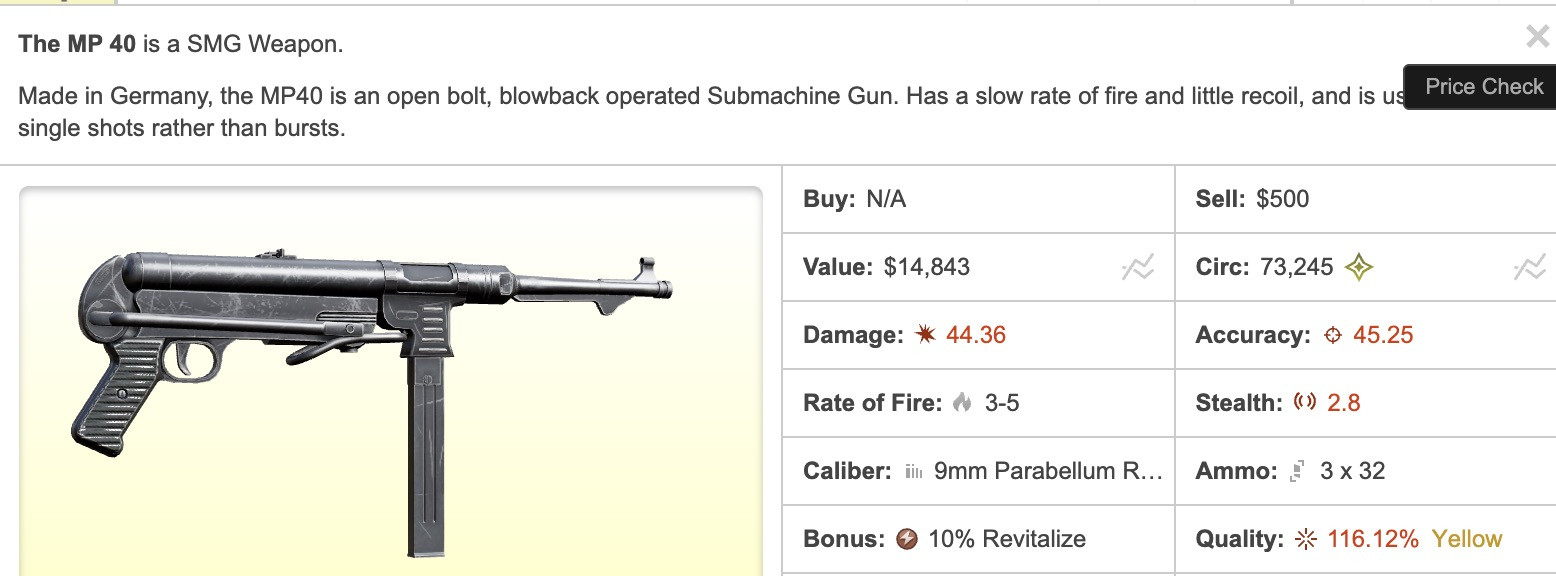
Task: Click the Stealth sound wave icon
Action: pos(1304,403)
